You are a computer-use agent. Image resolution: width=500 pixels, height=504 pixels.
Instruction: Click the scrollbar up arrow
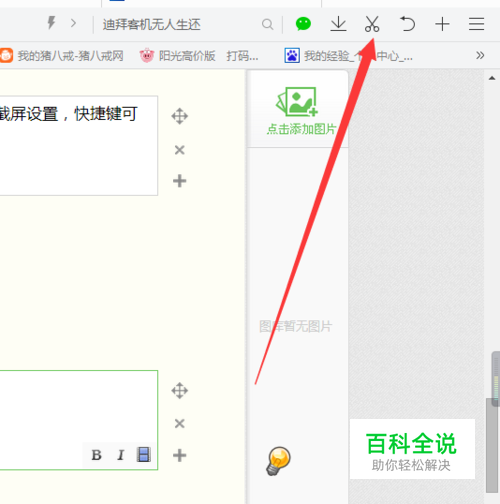[x=492, y=78]
